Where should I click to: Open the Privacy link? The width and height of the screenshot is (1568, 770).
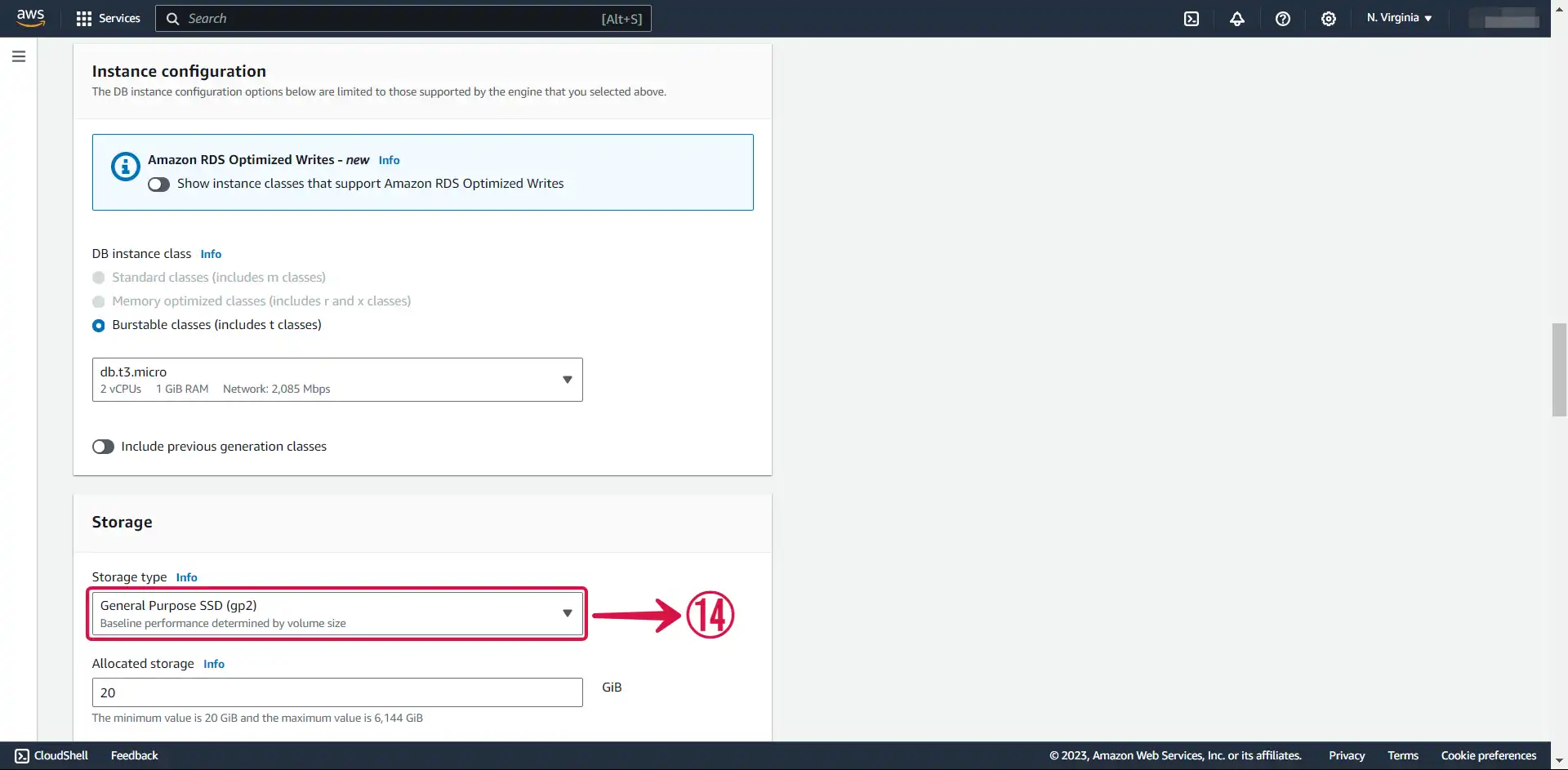1347,756
